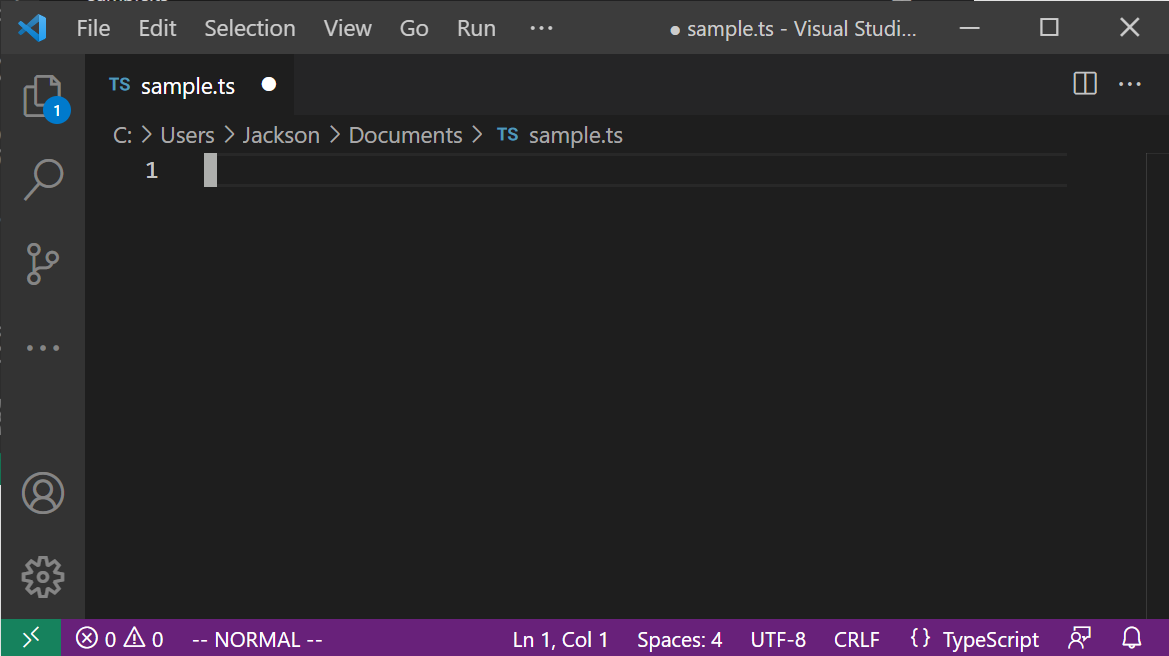
Task: View problems via the errors indicator
Action: tap(119, 638)
